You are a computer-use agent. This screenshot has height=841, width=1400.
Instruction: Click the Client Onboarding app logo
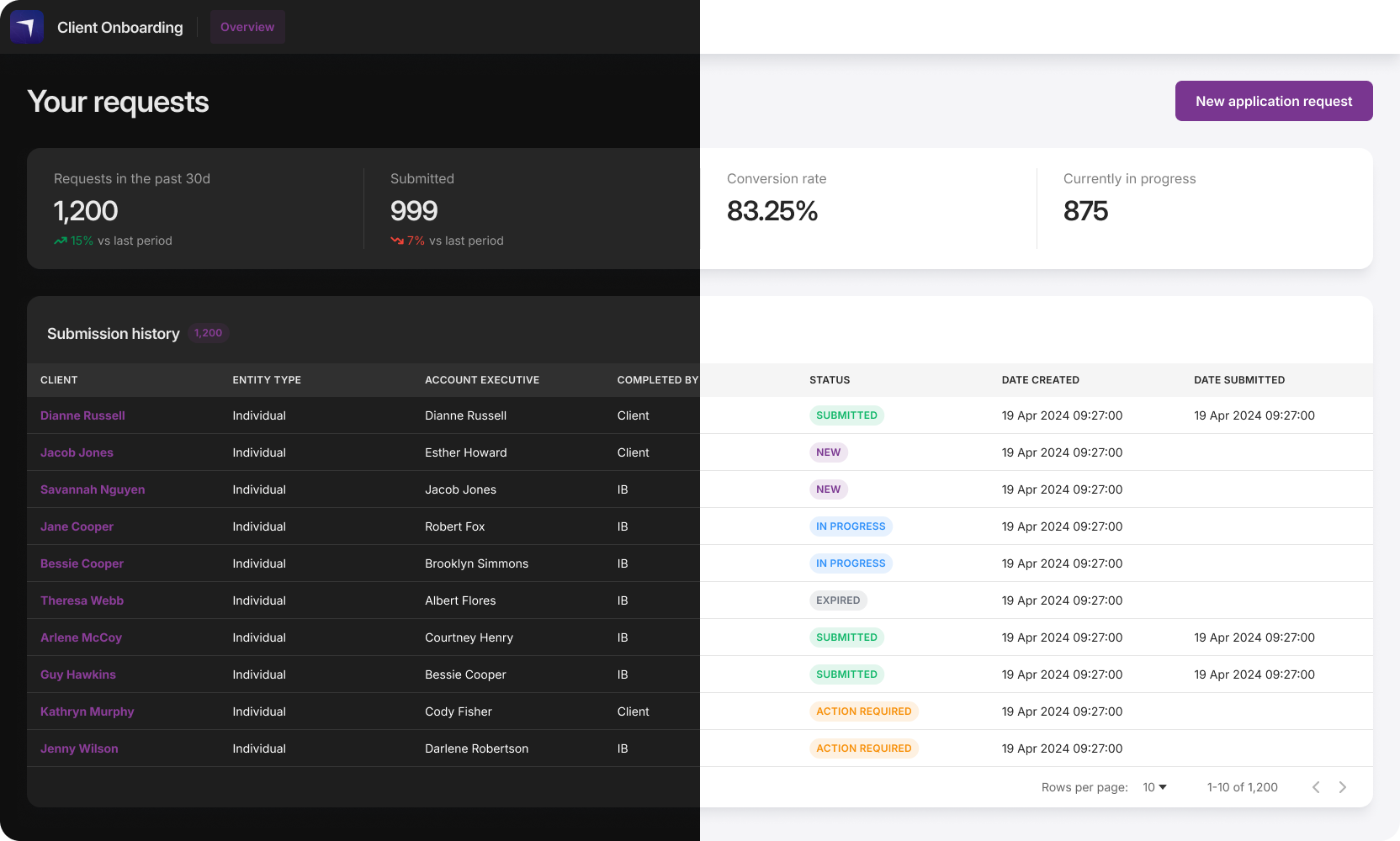[x=27, y=27]
